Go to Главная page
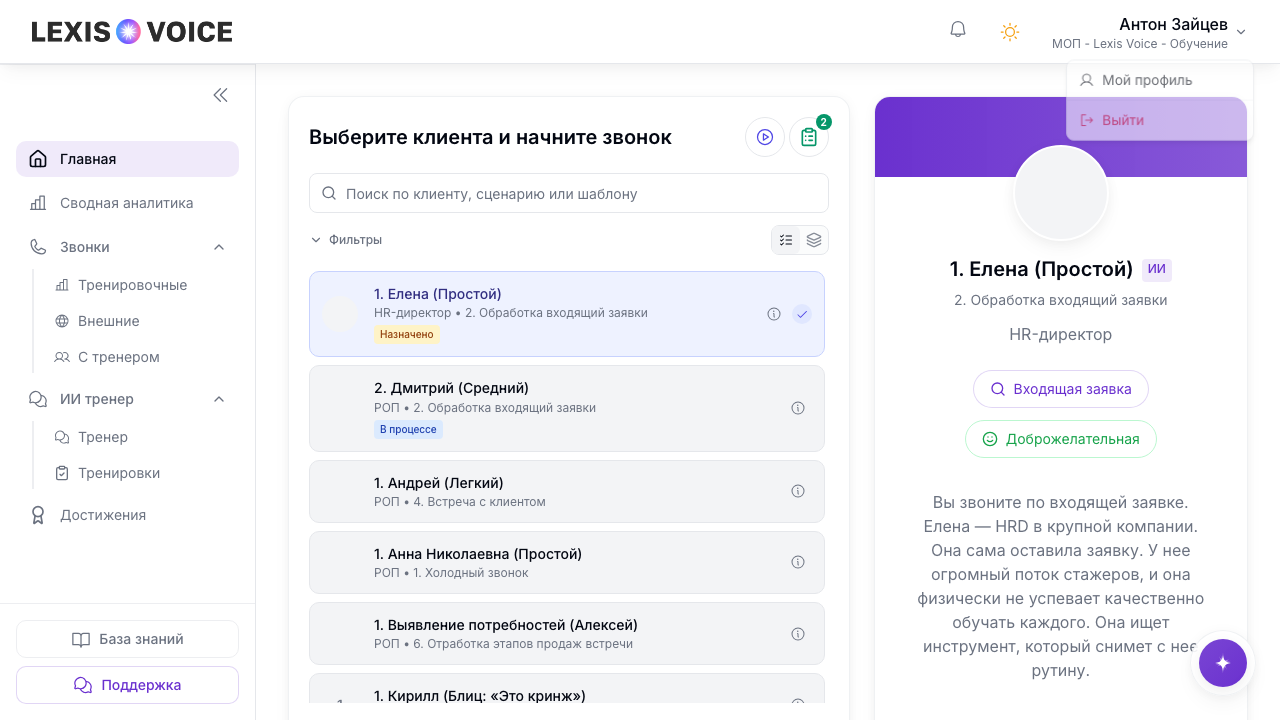 (x=127, y=159)
